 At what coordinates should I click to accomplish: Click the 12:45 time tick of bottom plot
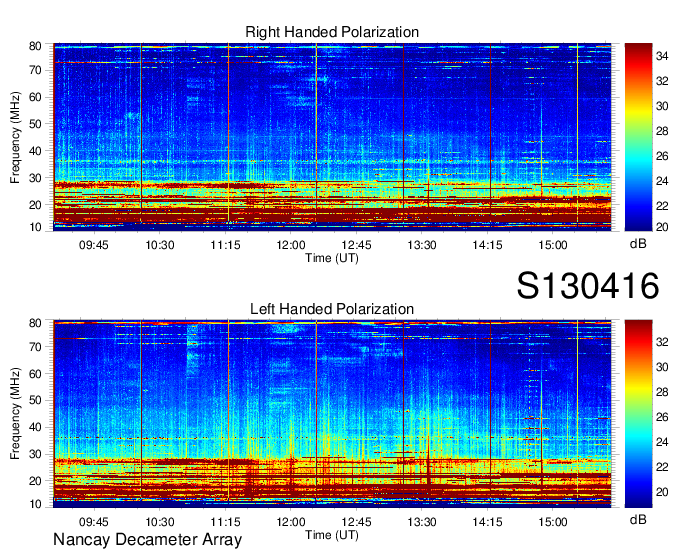pyautogui.click(x=356, y=522)
